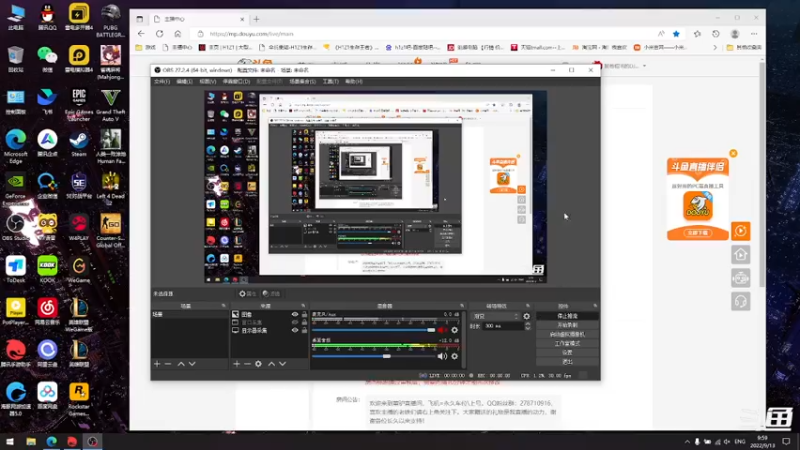Click Start Virtual Camera button in OBS
This screenshot has height=450, width=800.
click(x=567, y=335)
